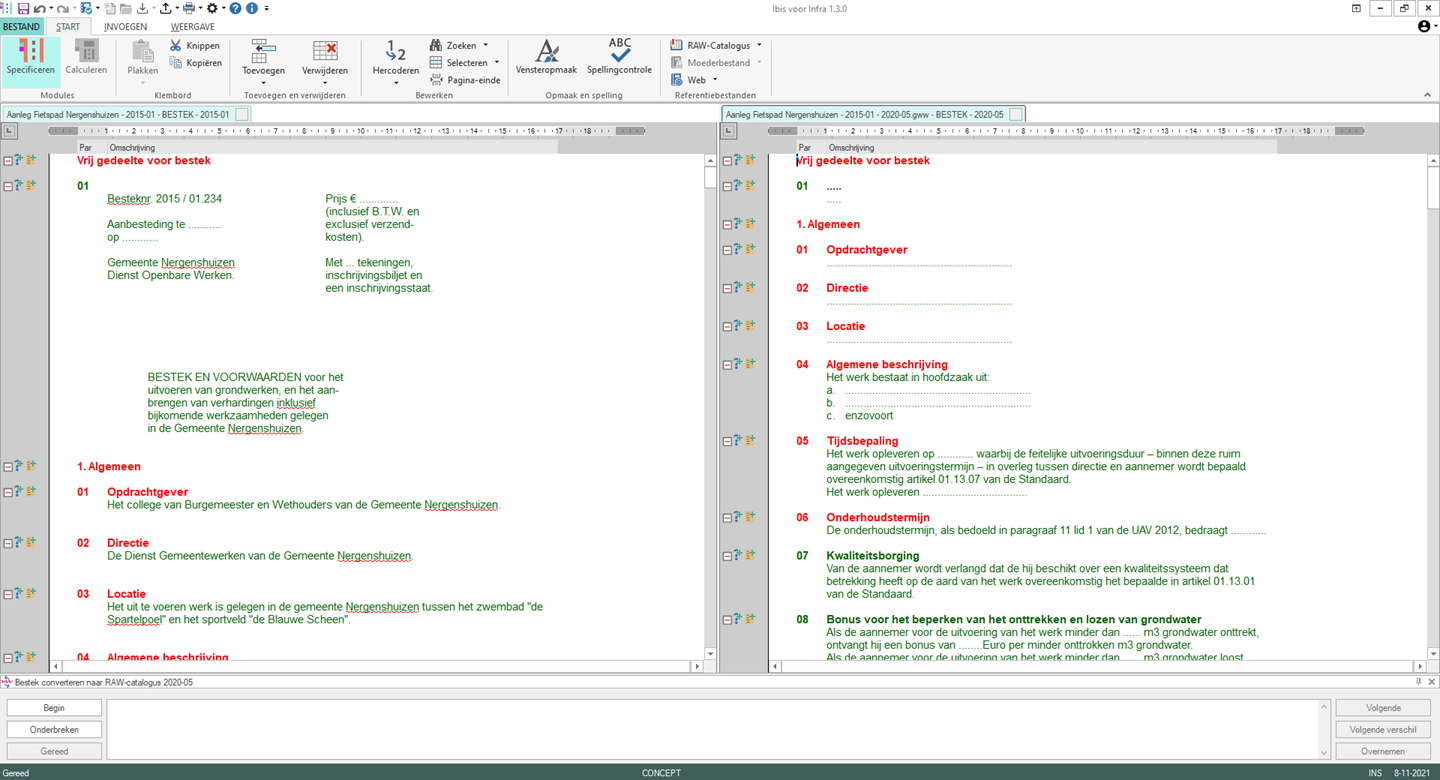Click the right document vertical scrollbar thumb

1432,189
